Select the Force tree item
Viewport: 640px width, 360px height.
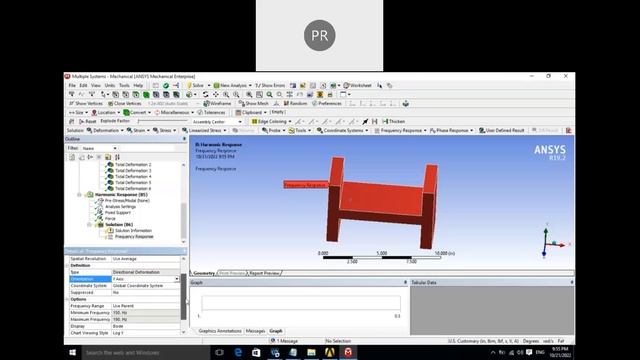[x=110, y=218]
